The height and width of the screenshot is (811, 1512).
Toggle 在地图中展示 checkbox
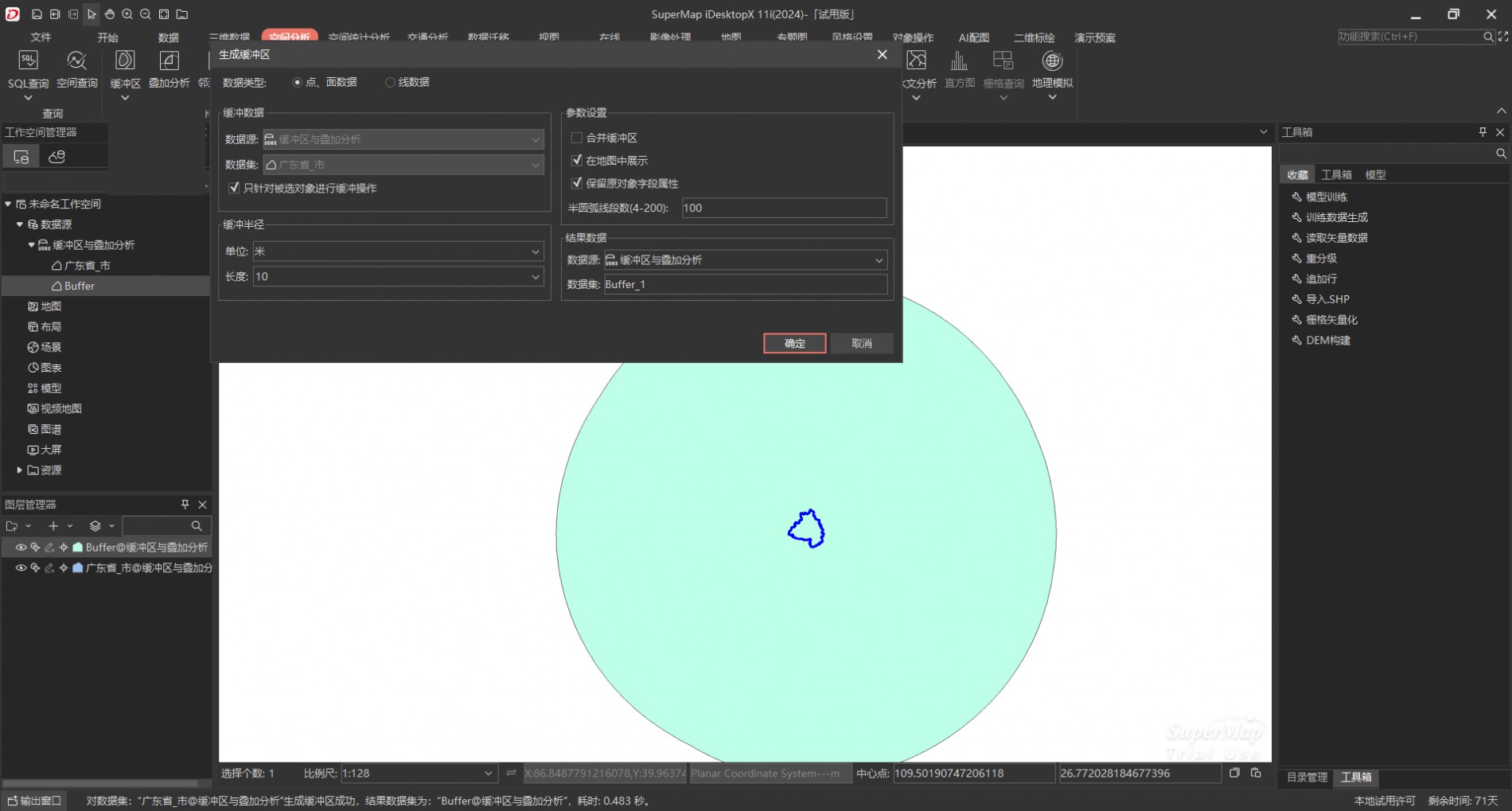pos(577,160)
